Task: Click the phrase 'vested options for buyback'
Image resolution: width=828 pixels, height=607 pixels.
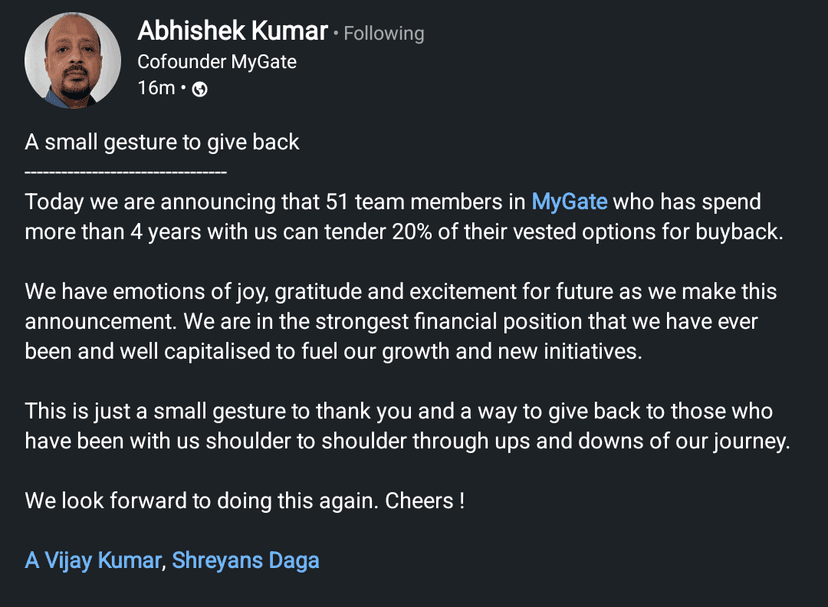Action: click(x=656, y=231)
